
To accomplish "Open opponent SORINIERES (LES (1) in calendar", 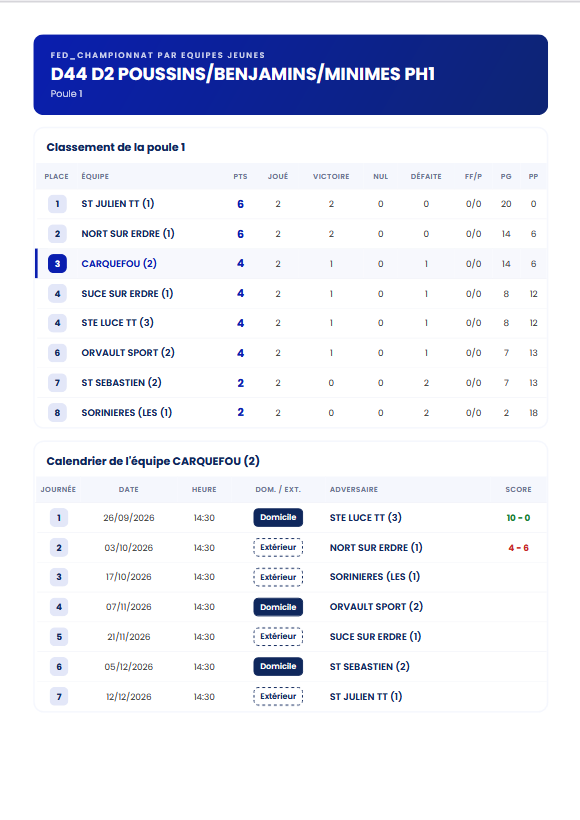I will pos(374,576).
